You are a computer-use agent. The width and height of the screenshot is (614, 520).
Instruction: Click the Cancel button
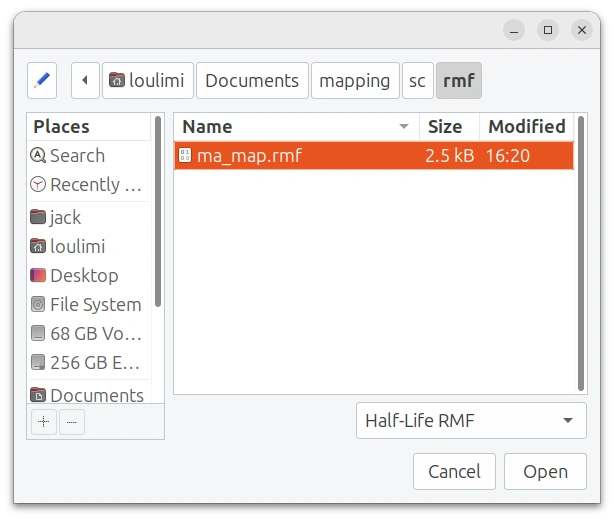[x=454, y=471]
